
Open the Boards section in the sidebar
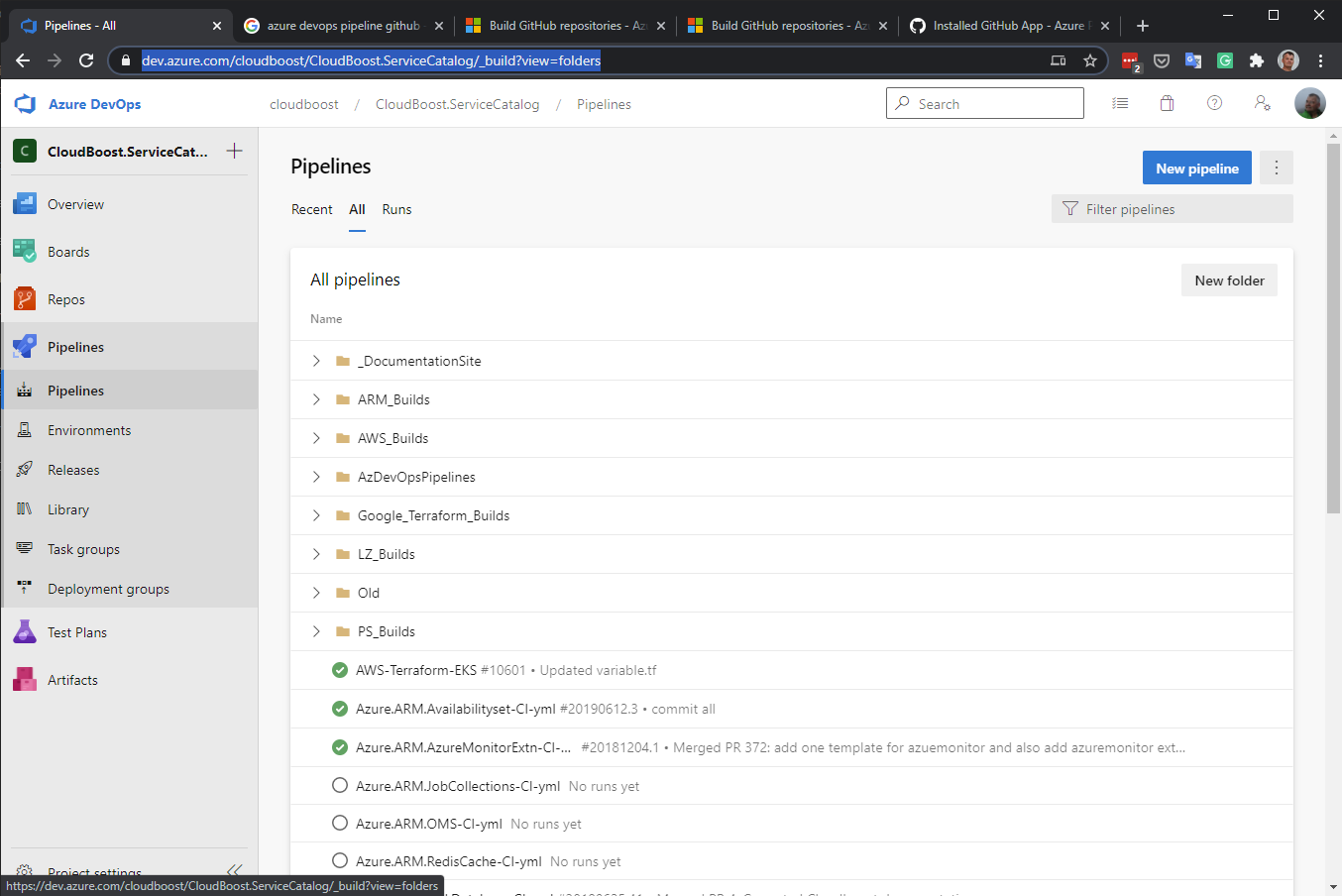click(x=69, y=251)
